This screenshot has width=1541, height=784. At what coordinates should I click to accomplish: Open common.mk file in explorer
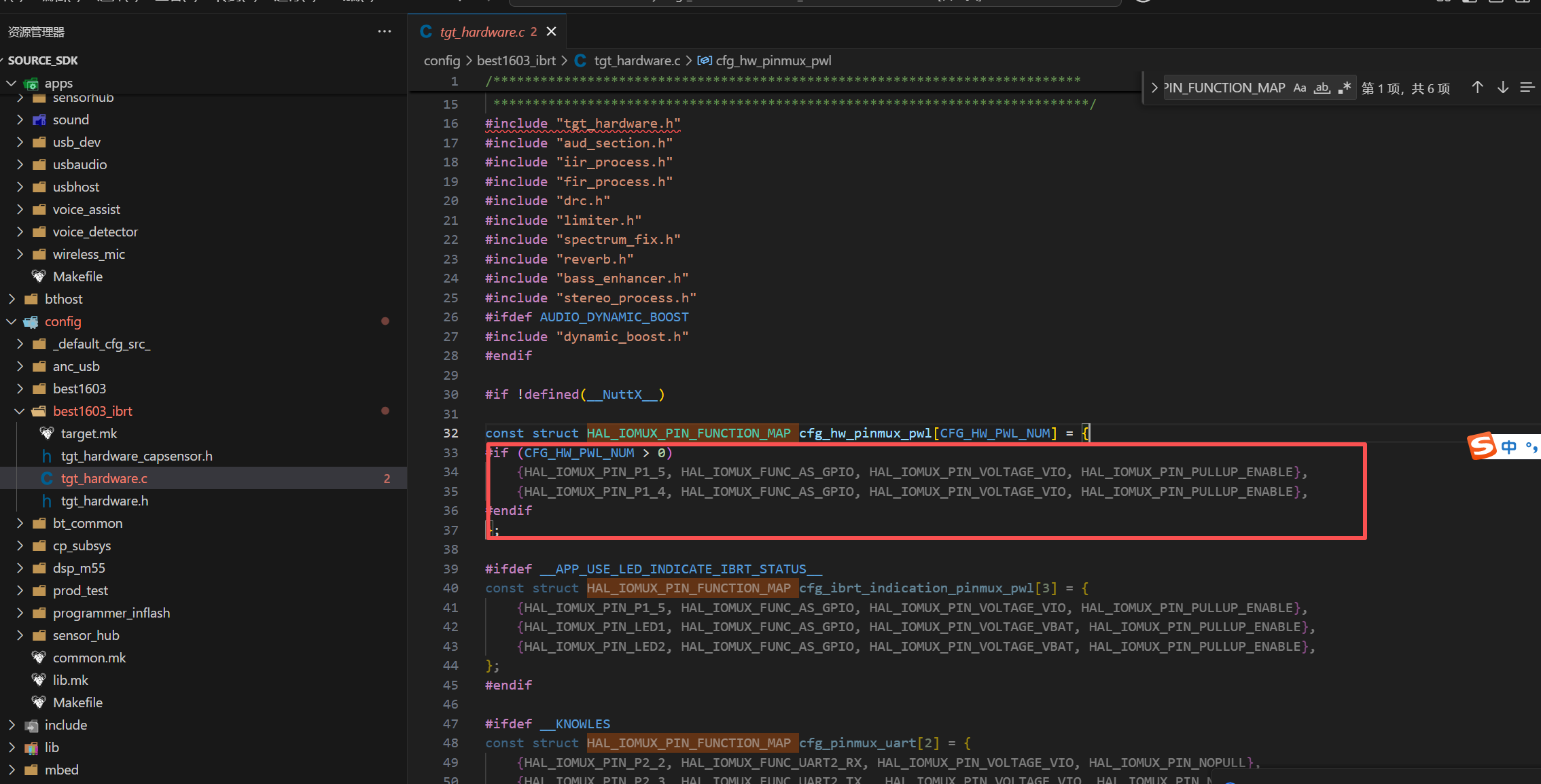(x=89, y=658)
